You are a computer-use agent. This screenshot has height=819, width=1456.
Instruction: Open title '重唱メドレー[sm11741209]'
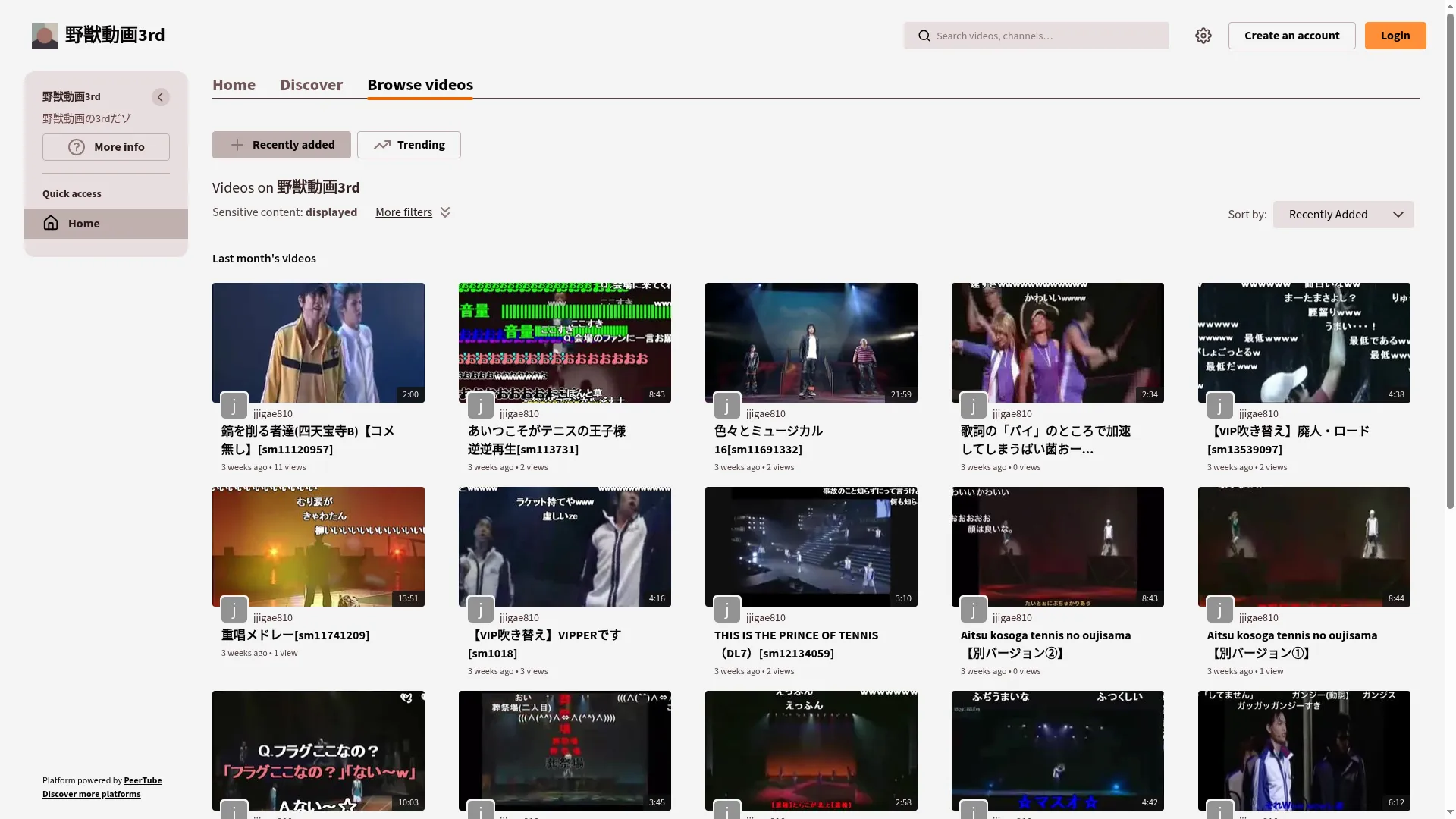pos(295,635)
